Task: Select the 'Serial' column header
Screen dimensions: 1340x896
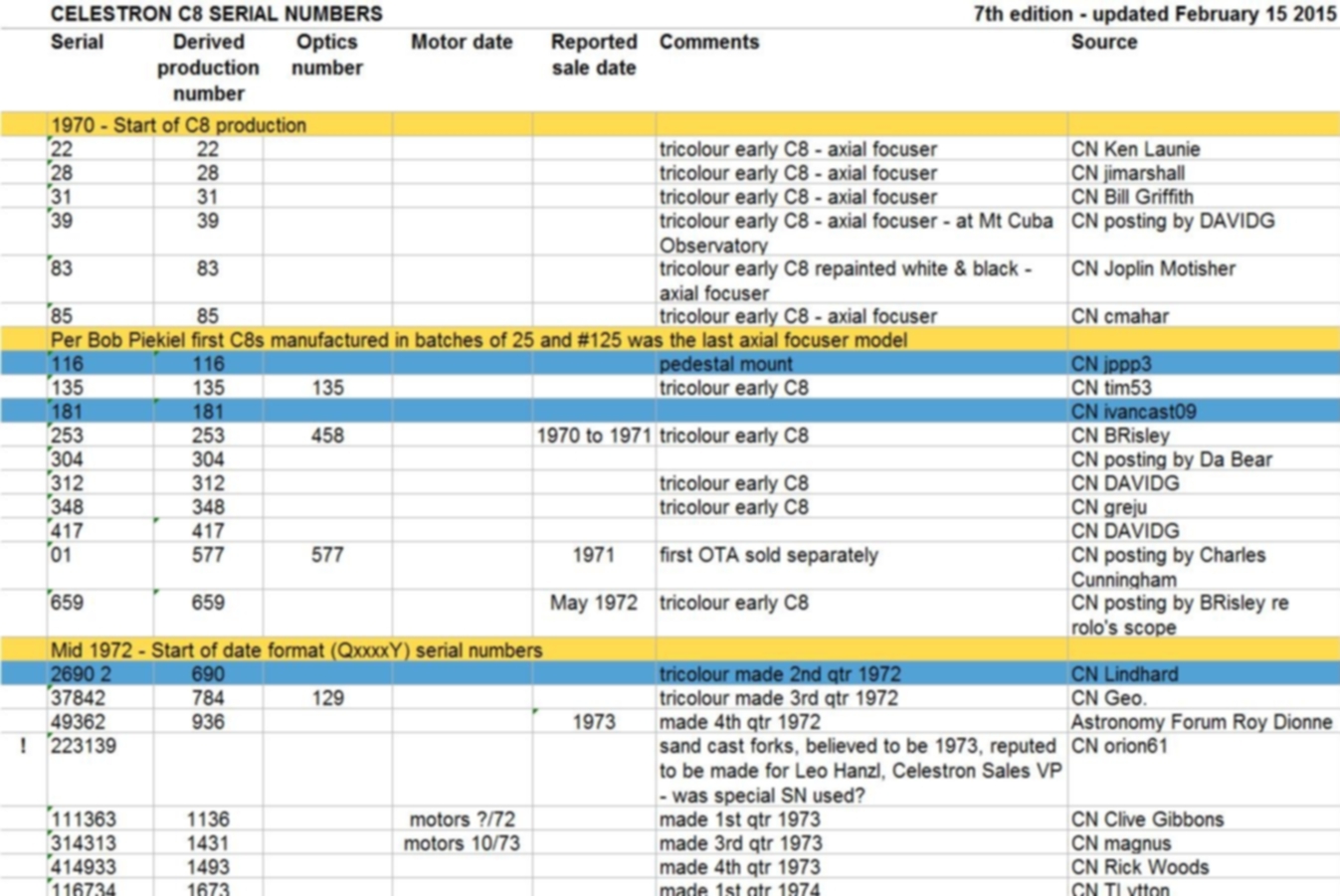Action: (77, 42)
